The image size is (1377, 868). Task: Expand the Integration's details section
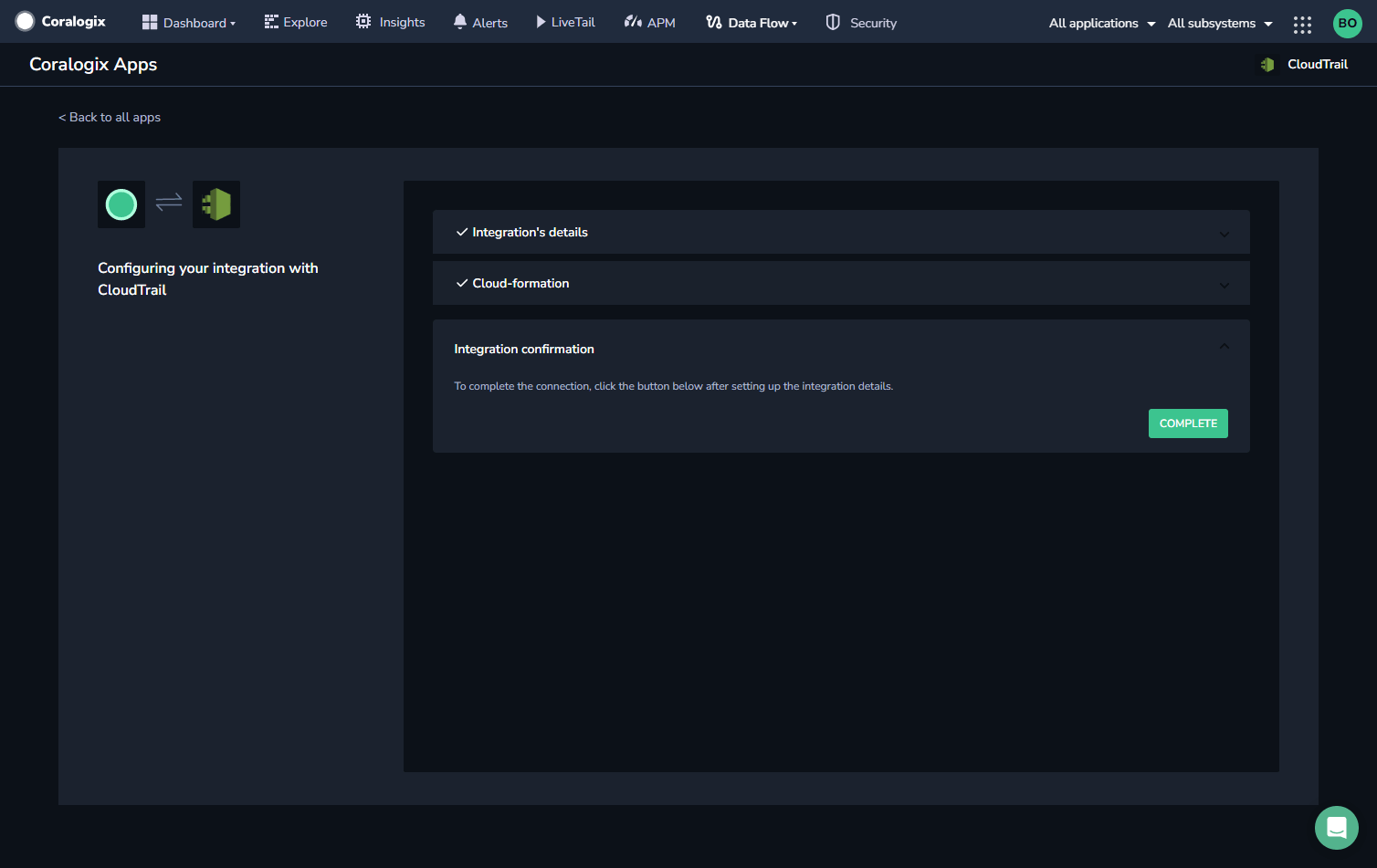click(841, 232)
